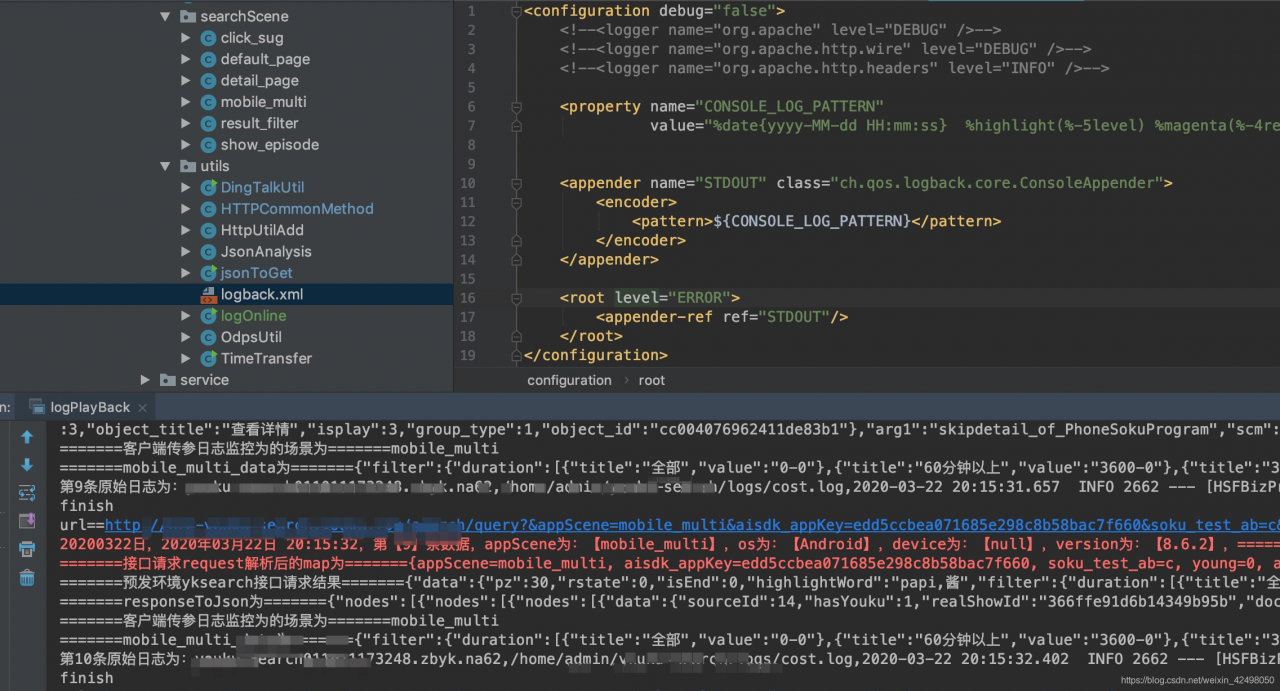Select logback.xml in the project tree

(x=226, y=294)
